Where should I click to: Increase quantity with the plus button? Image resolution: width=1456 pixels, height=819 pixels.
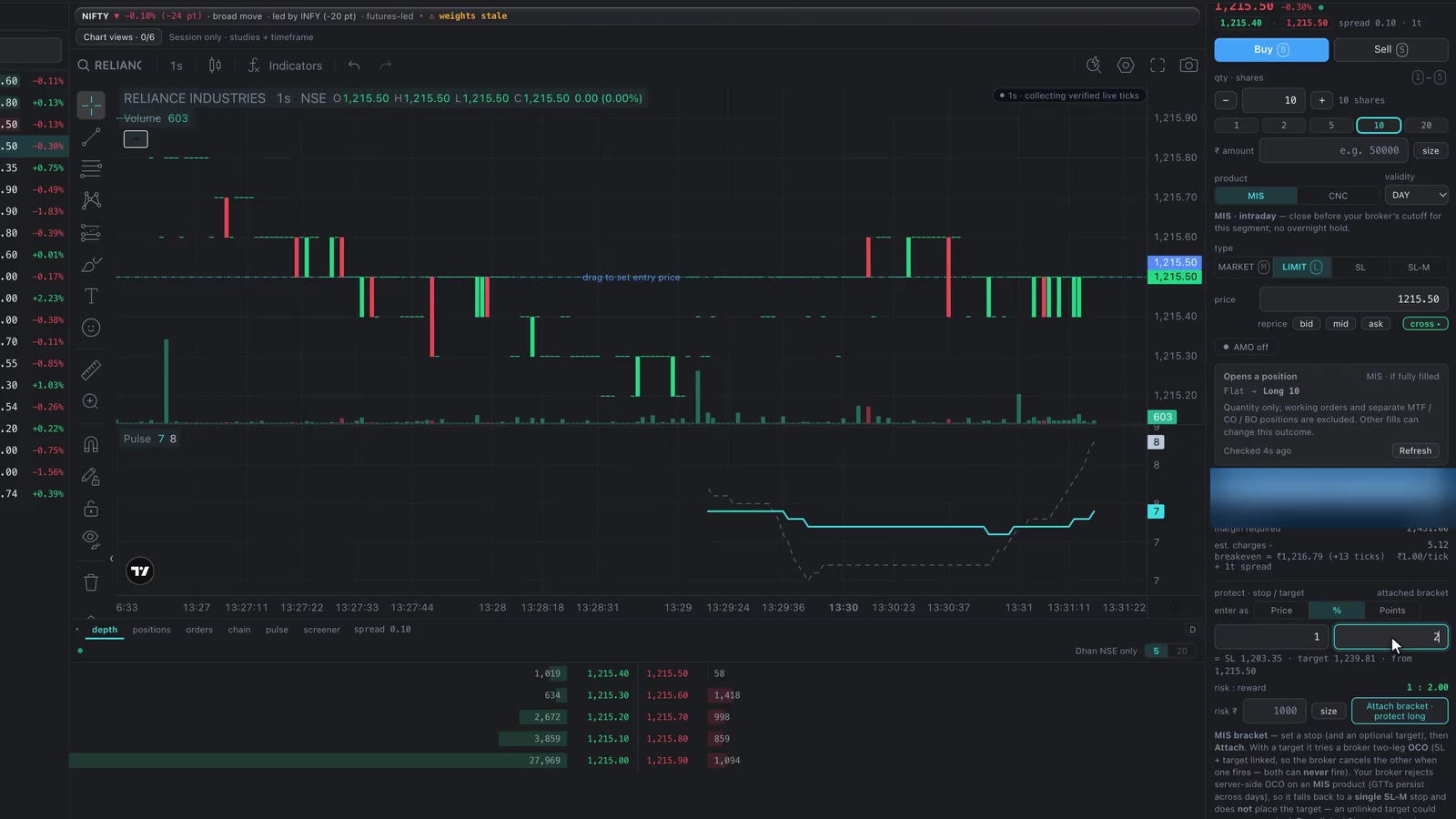1321,100
